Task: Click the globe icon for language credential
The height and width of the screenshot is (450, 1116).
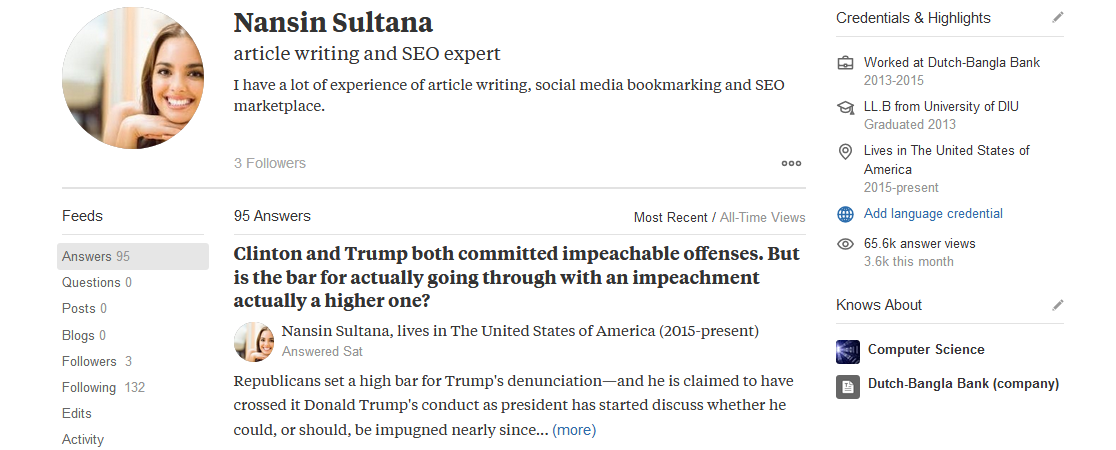Action: coord(846,214)
